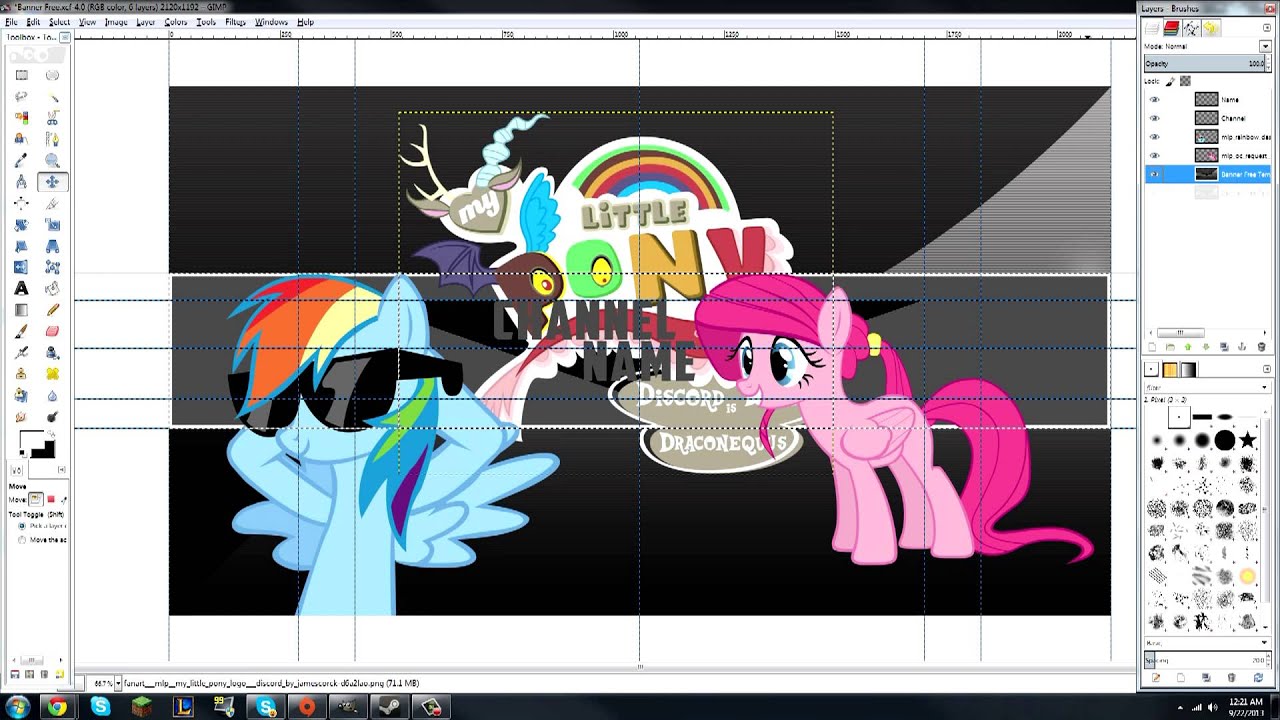Image resolution: width=1280 pixels, height=720 pixels.
Task: Switch to the Paths dock tab
Action: (x=1192, y=28)
